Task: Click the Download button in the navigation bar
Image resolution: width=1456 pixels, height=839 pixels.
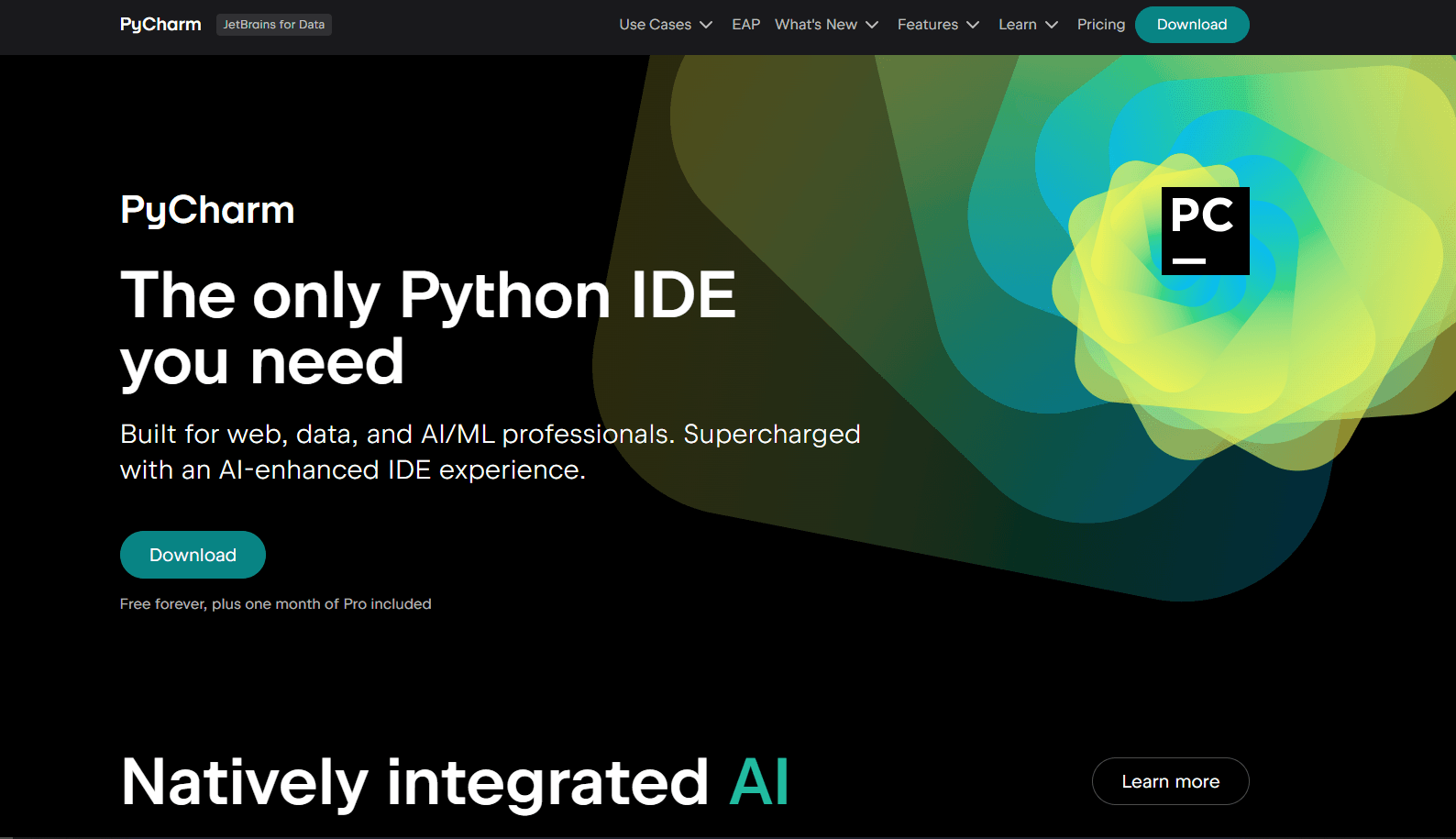Action: [x=1192, y=25]
